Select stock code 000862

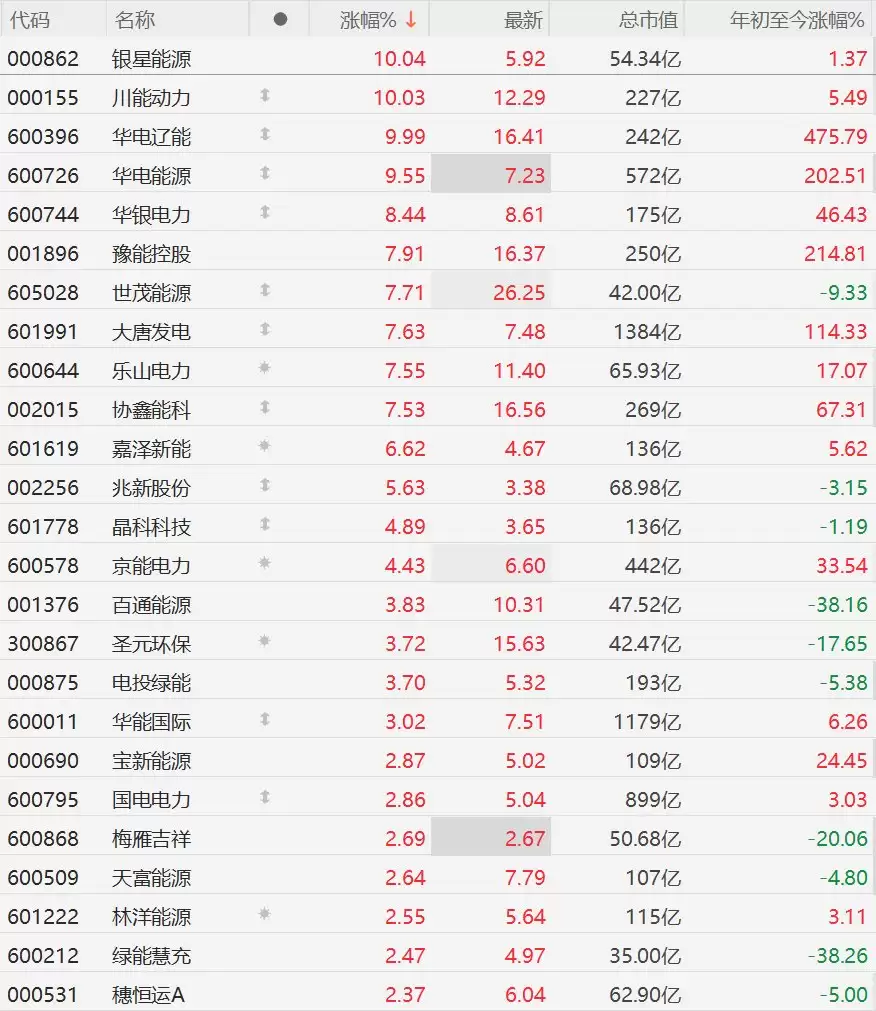[x=43, y=59]
